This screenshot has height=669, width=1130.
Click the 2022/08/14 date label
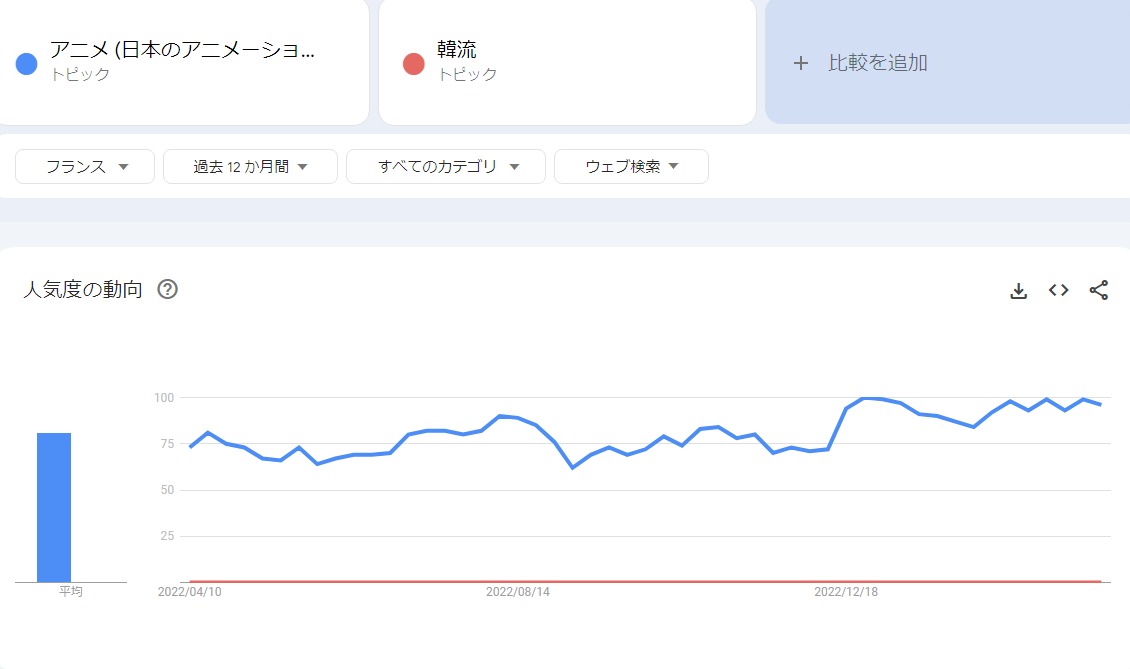point(518,592)
